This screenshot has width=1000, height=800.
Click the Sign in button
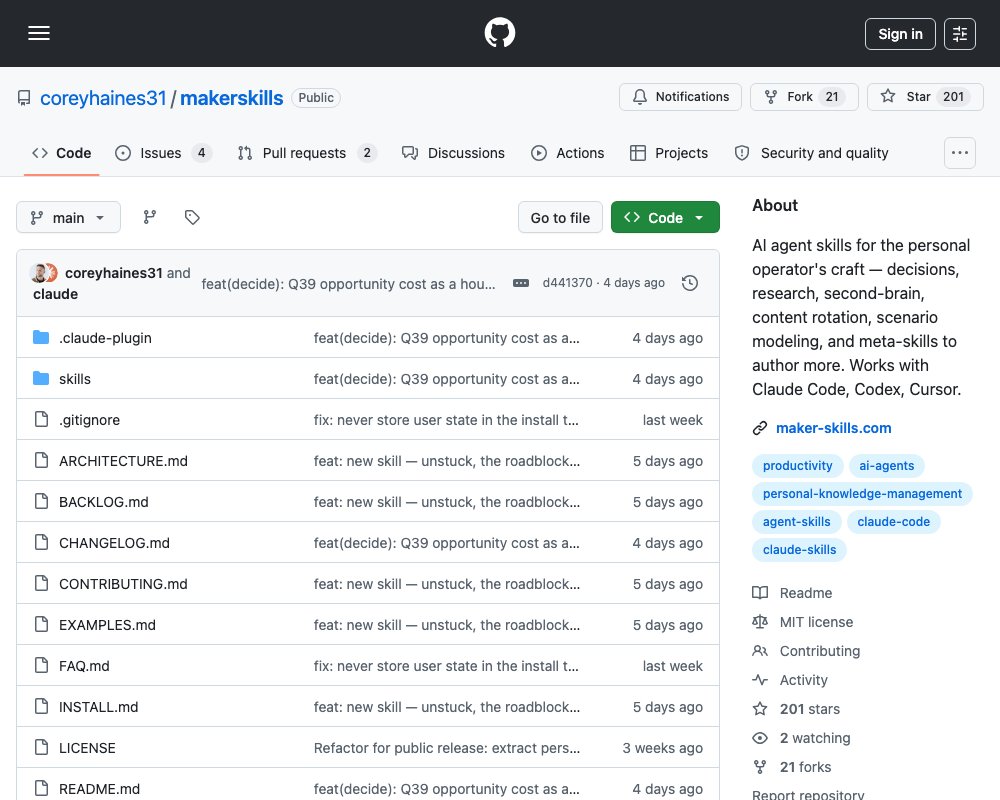(900, 34)
